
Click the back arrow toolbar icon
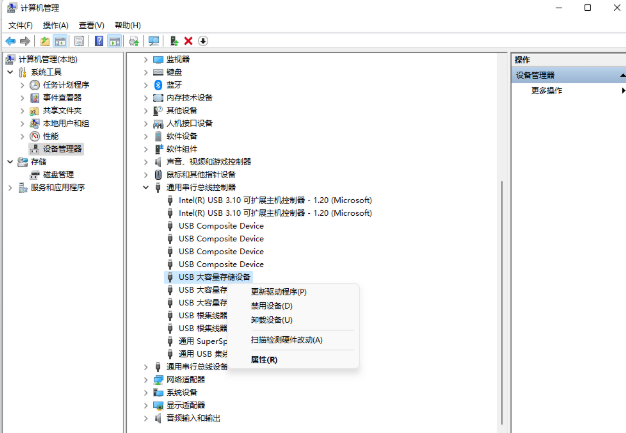(x=10, y=41)
